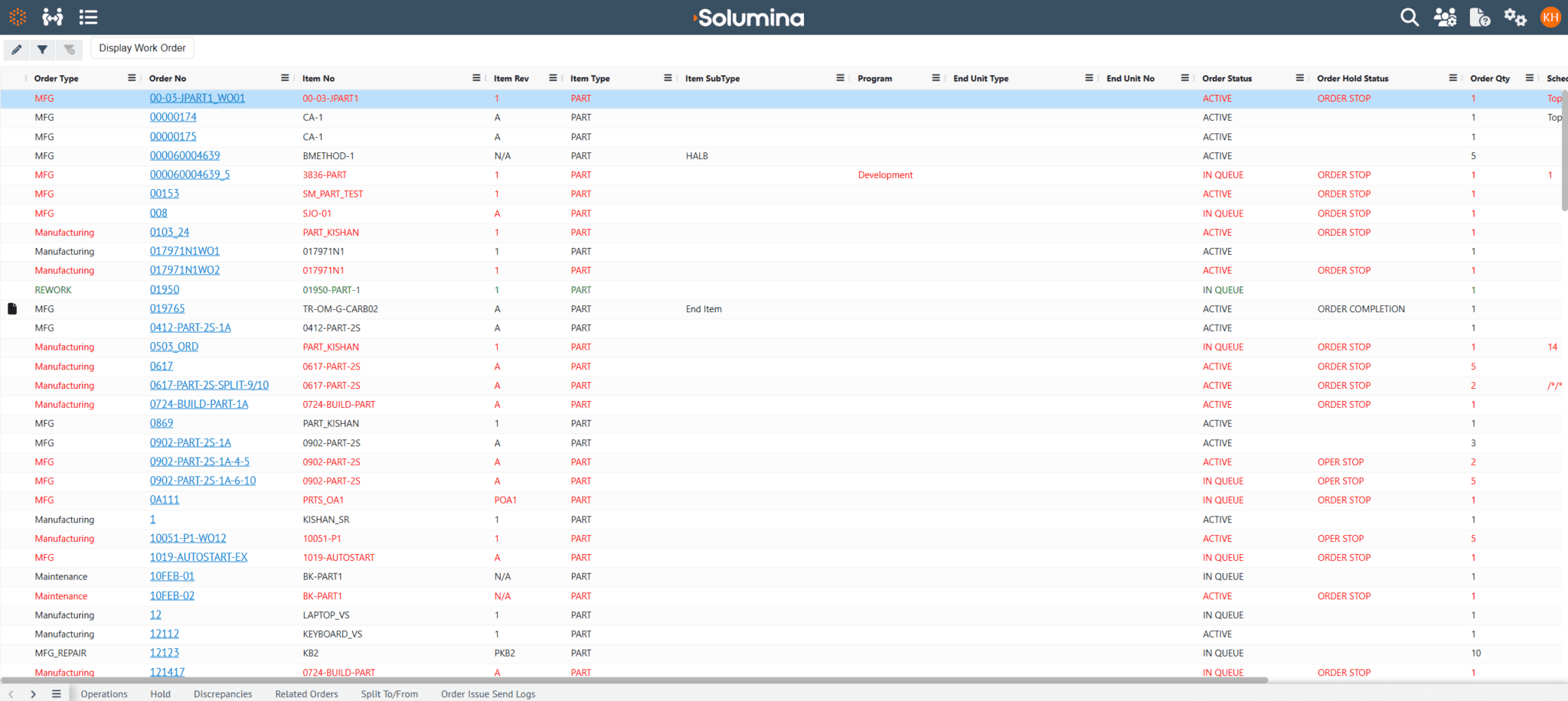Open system settings gears icon
The width and height of the screenshot is (1568, 701).
1515,17
